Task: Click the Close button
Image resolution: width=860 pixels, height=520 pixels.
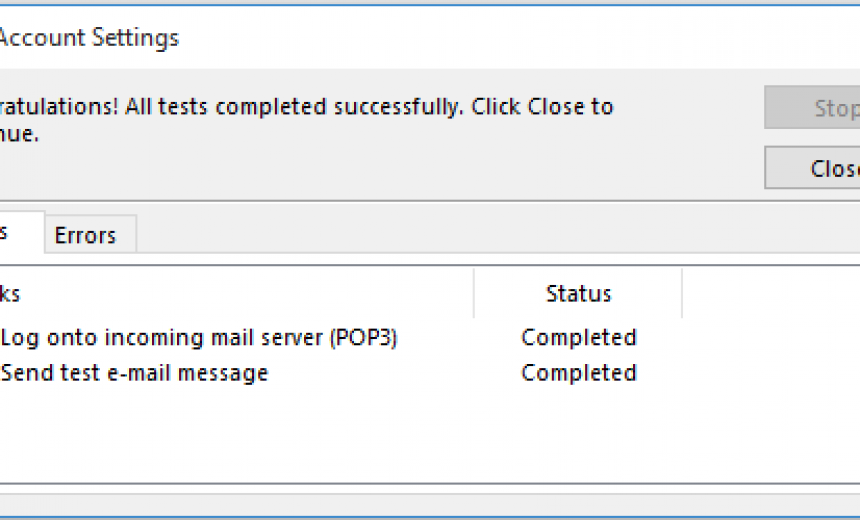Action: pos(812,168)
